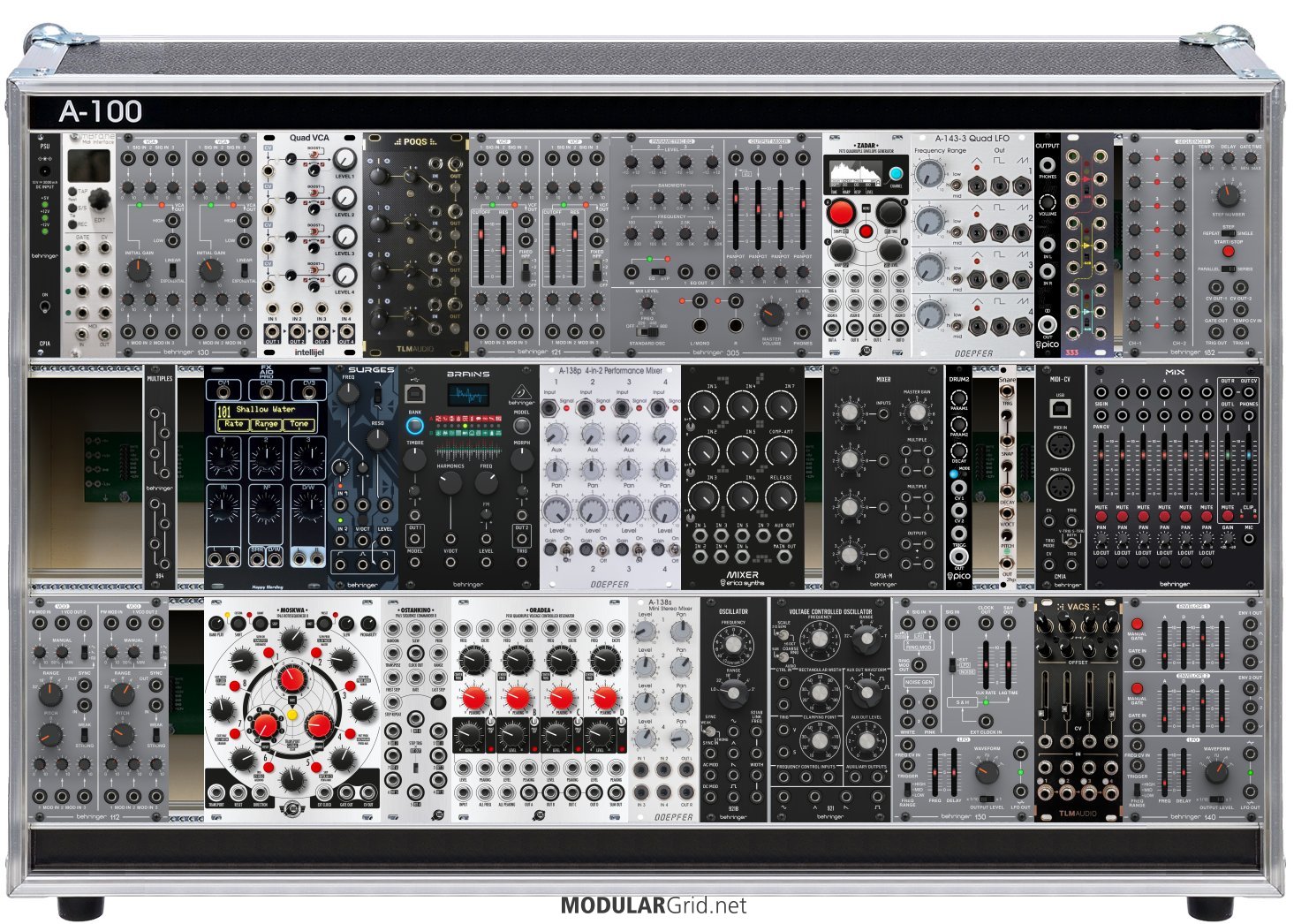Screen dimensions: 1309x924
Task: Click the MASTER VOLUME knob on Behringer 305
Action: (771, 315)
